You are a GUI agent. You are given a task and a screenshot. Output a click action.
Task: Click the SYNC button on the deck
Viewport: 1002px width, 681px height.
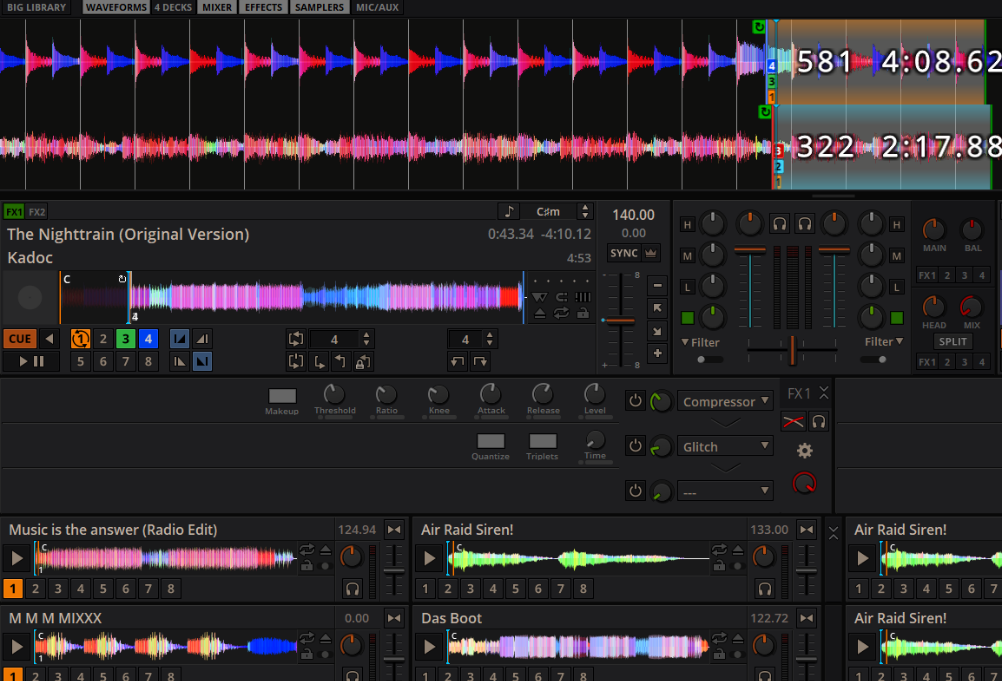624,252
